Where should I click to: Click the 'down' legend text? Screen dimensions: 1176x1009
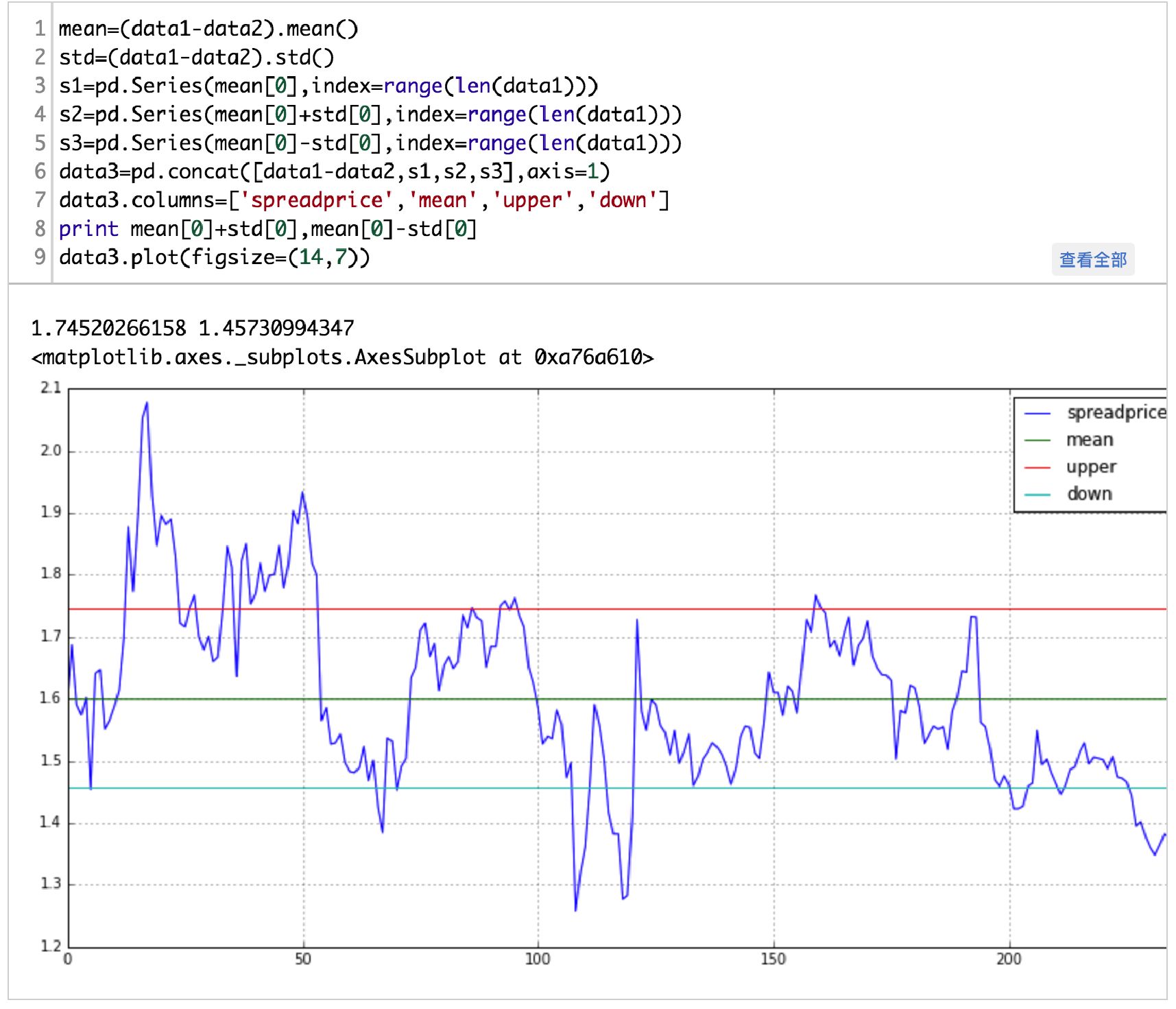1090,494
